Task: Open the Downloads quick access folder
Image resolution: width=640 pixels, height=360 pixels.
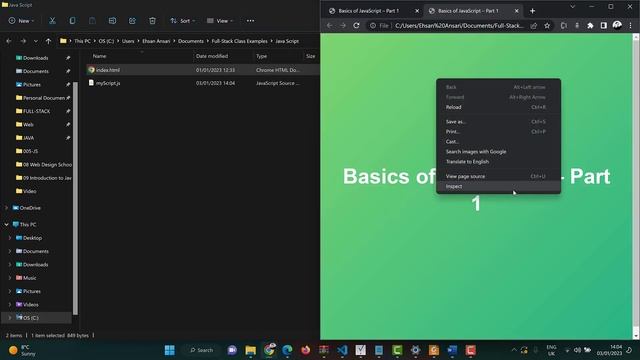Action: (x=36, y=58)
